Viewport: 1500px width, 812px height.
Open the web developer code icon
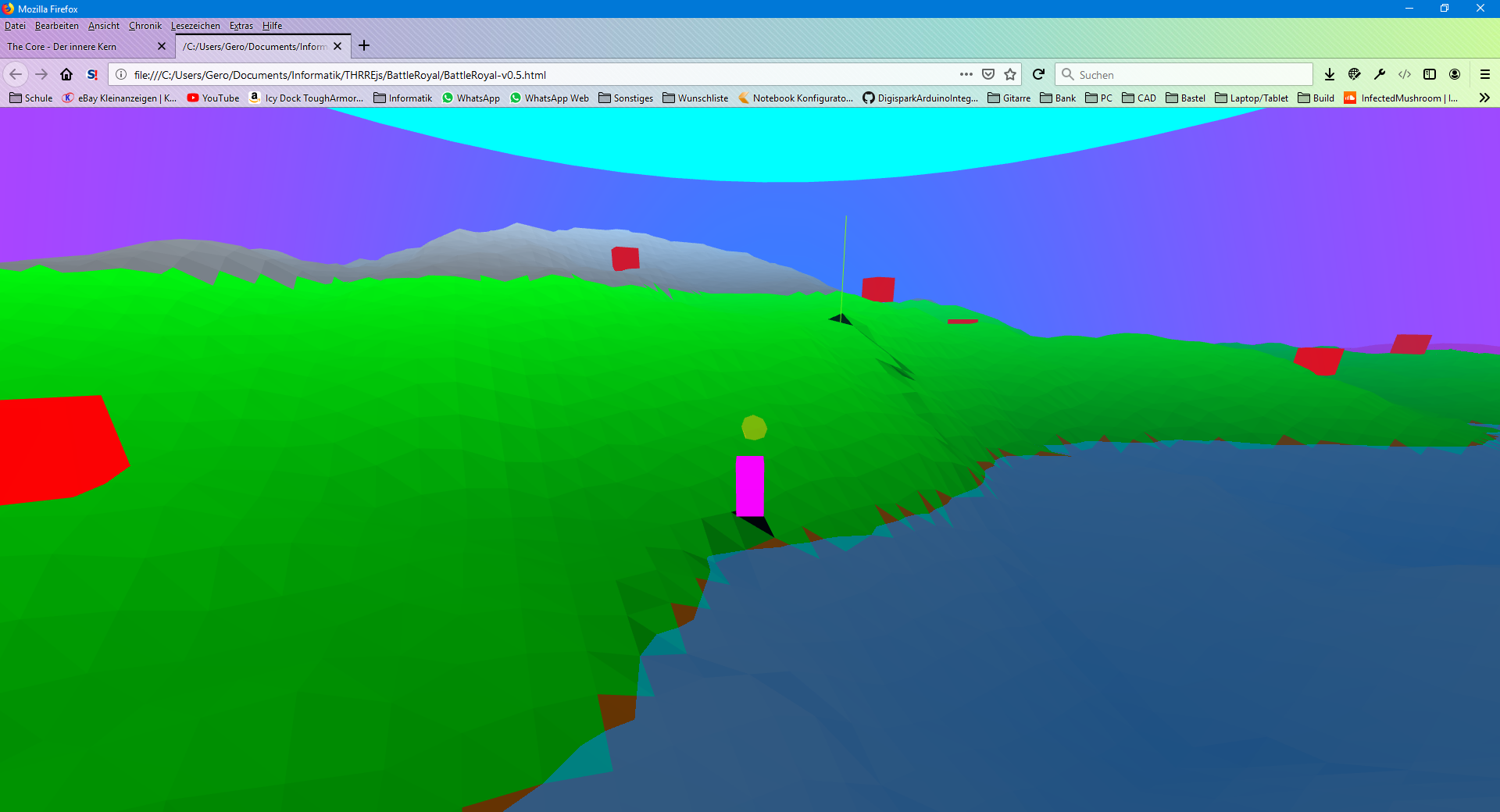pos(1405,74)
